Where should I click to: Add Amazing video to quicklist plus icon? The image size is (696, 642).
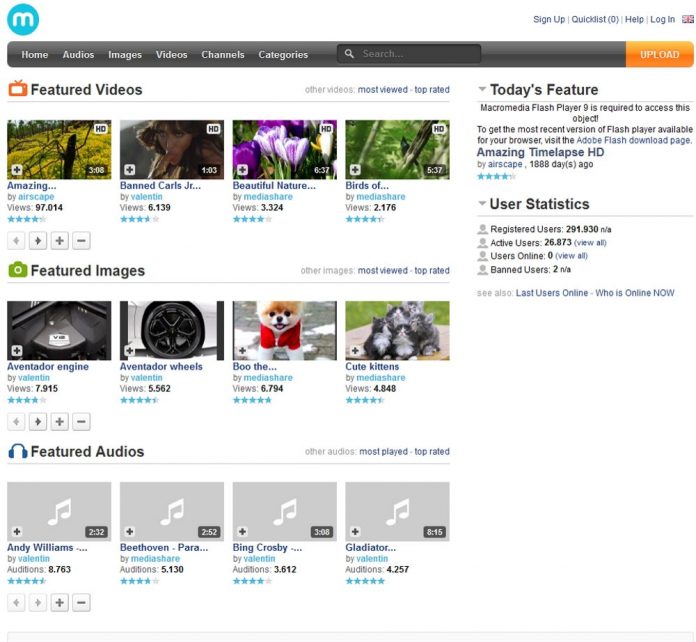tap(17, 170)
